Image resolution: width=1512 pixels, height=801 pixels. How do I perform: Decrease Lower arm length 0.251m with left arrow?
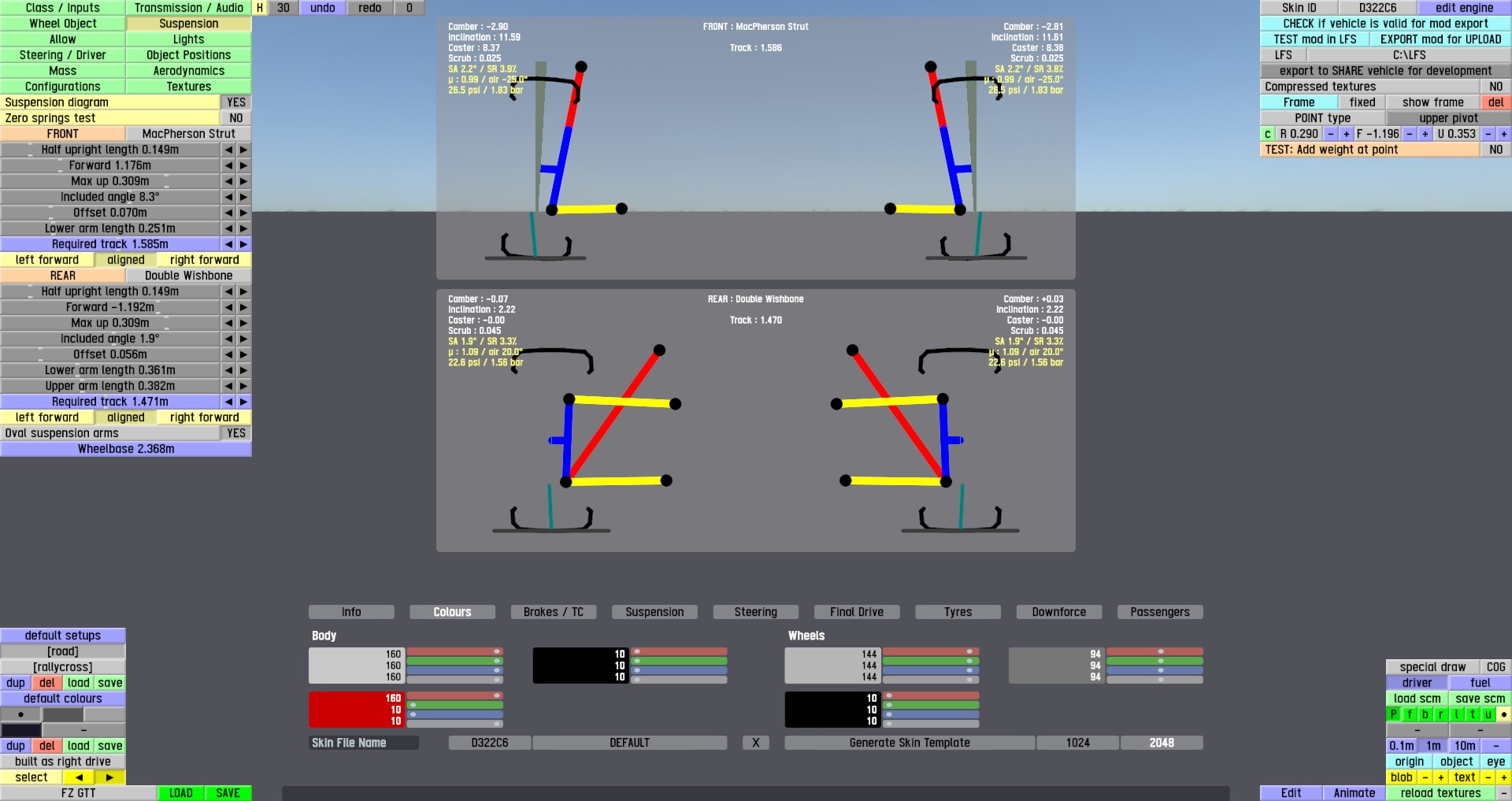(x=228, y=228)
